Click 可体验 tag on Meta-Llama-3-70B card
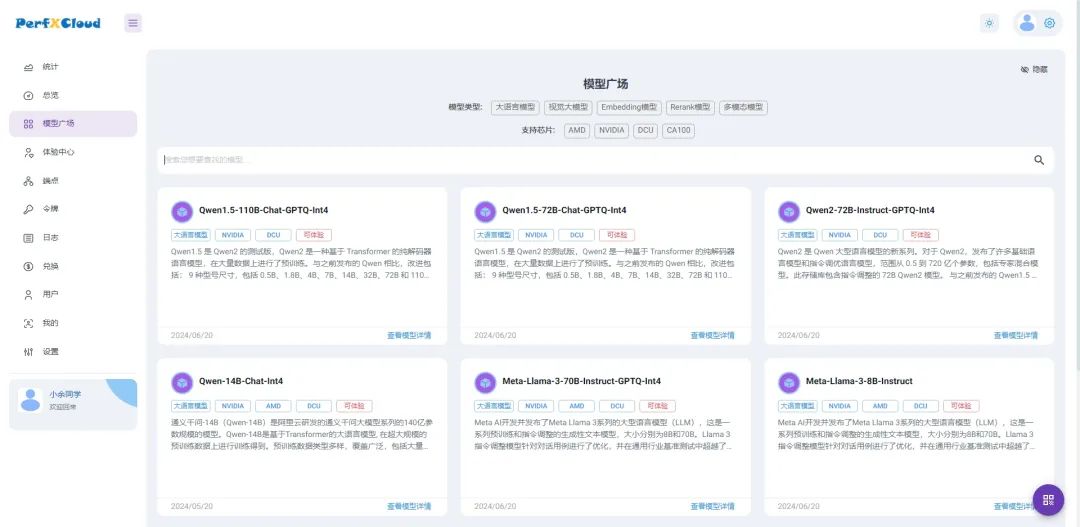Viewport: 1080px width, 527px height. (x=658, y=406)
